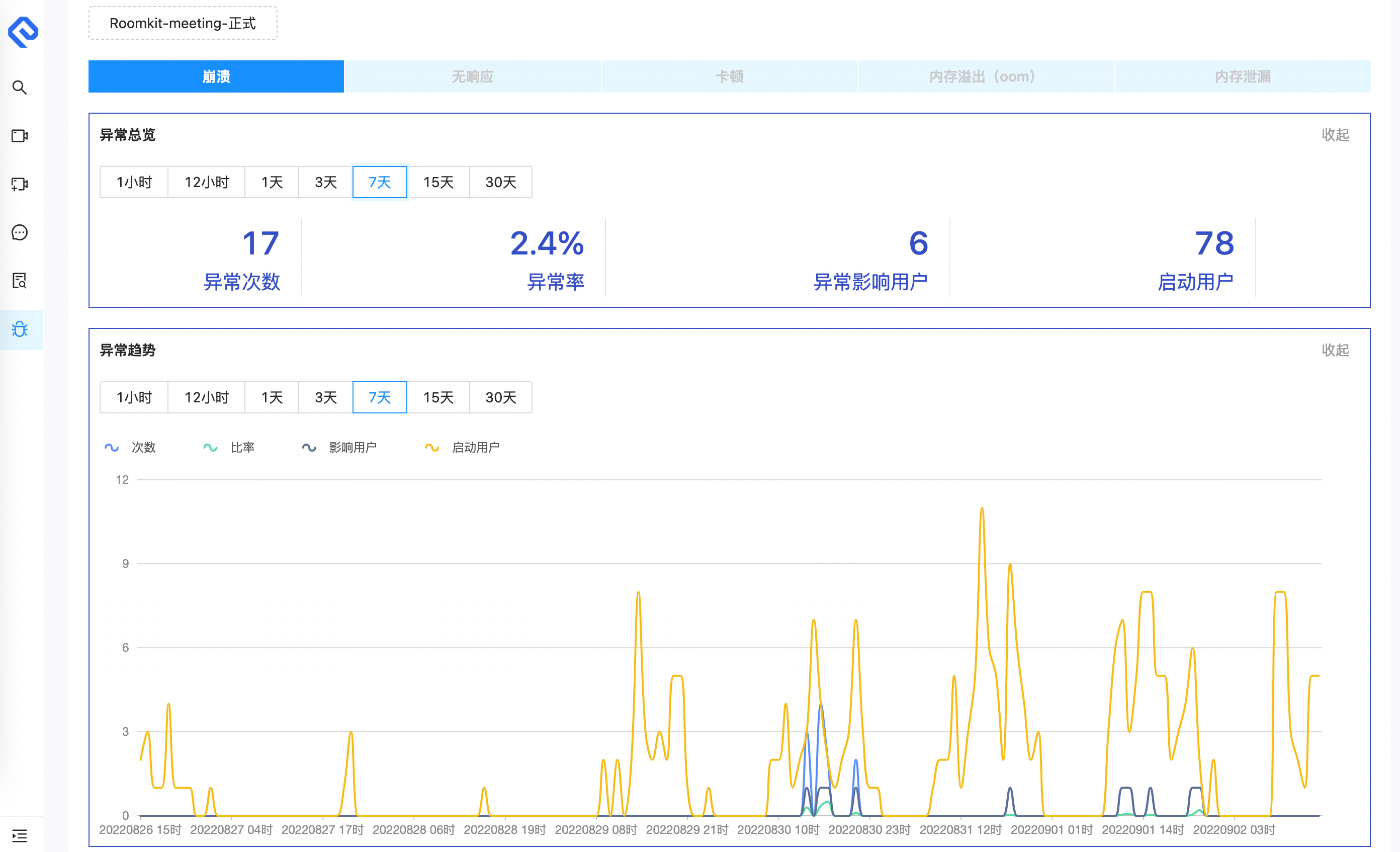Select 3天 range in 异常总览
Viewport: 1400px width, 852px height.
[x=326, y=182]
